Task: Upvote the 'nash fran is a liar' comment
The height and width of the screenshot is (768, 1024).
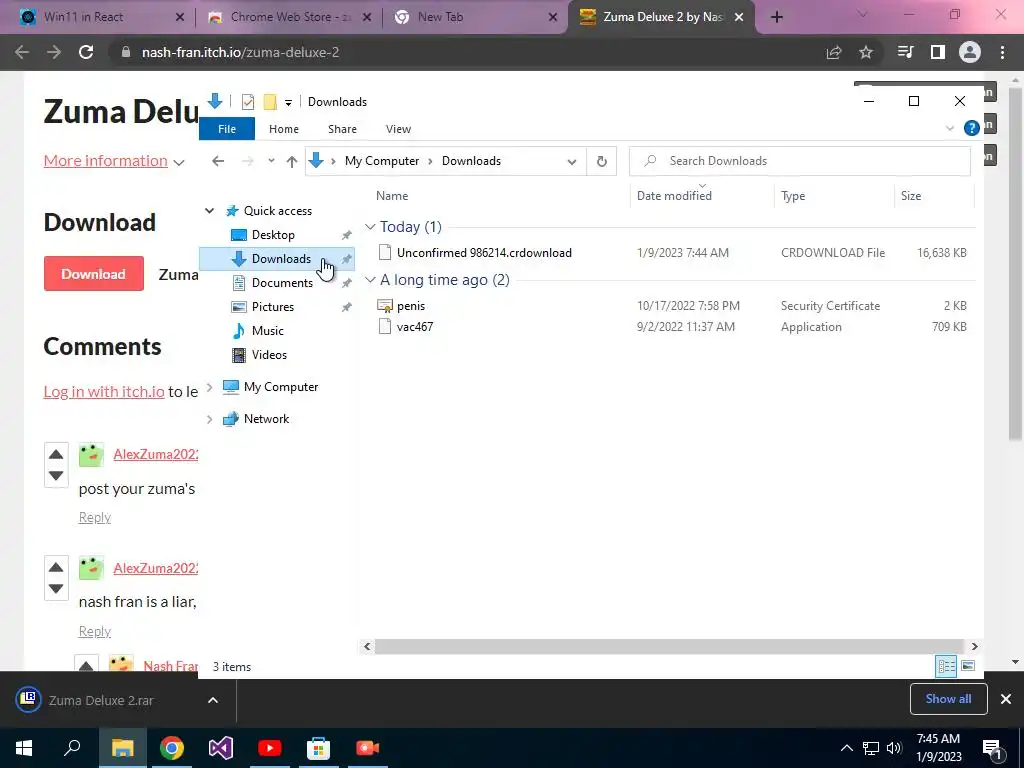Action: coord(56,567)
